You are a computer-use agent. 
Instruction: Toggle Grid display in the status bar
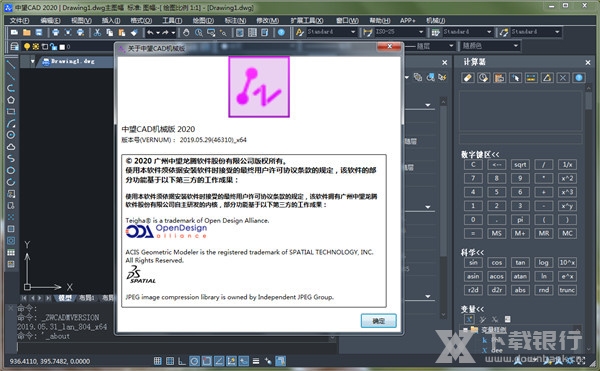[x=170, y=361]
